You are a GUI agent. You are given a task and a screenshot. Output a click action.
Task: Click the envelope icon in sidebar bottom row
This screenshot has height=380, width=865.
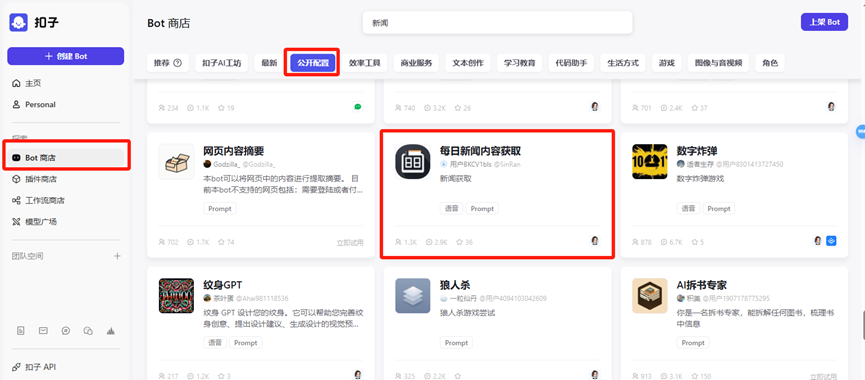43,331
